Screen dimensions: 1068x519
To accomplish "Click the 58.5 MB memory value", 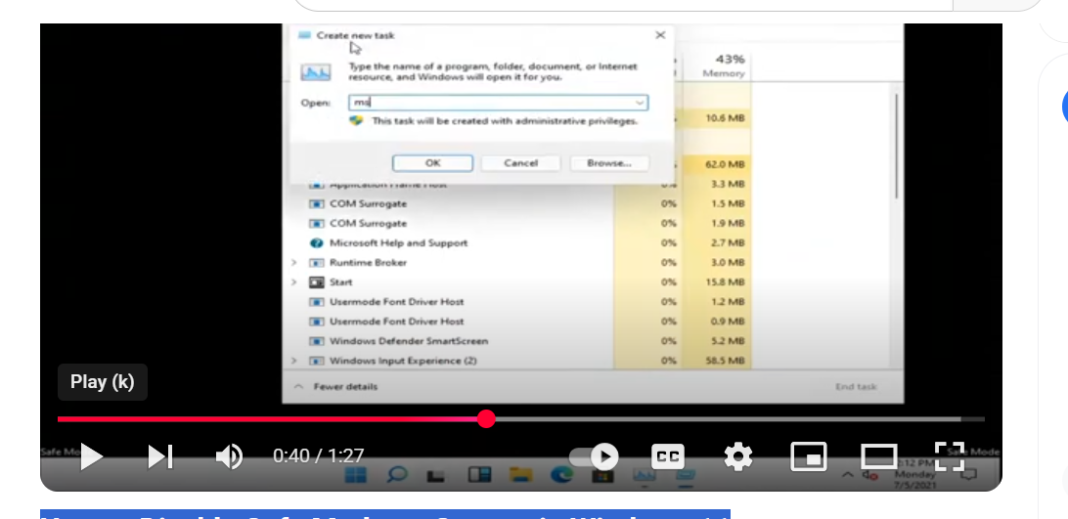I will tap(725, 360).
